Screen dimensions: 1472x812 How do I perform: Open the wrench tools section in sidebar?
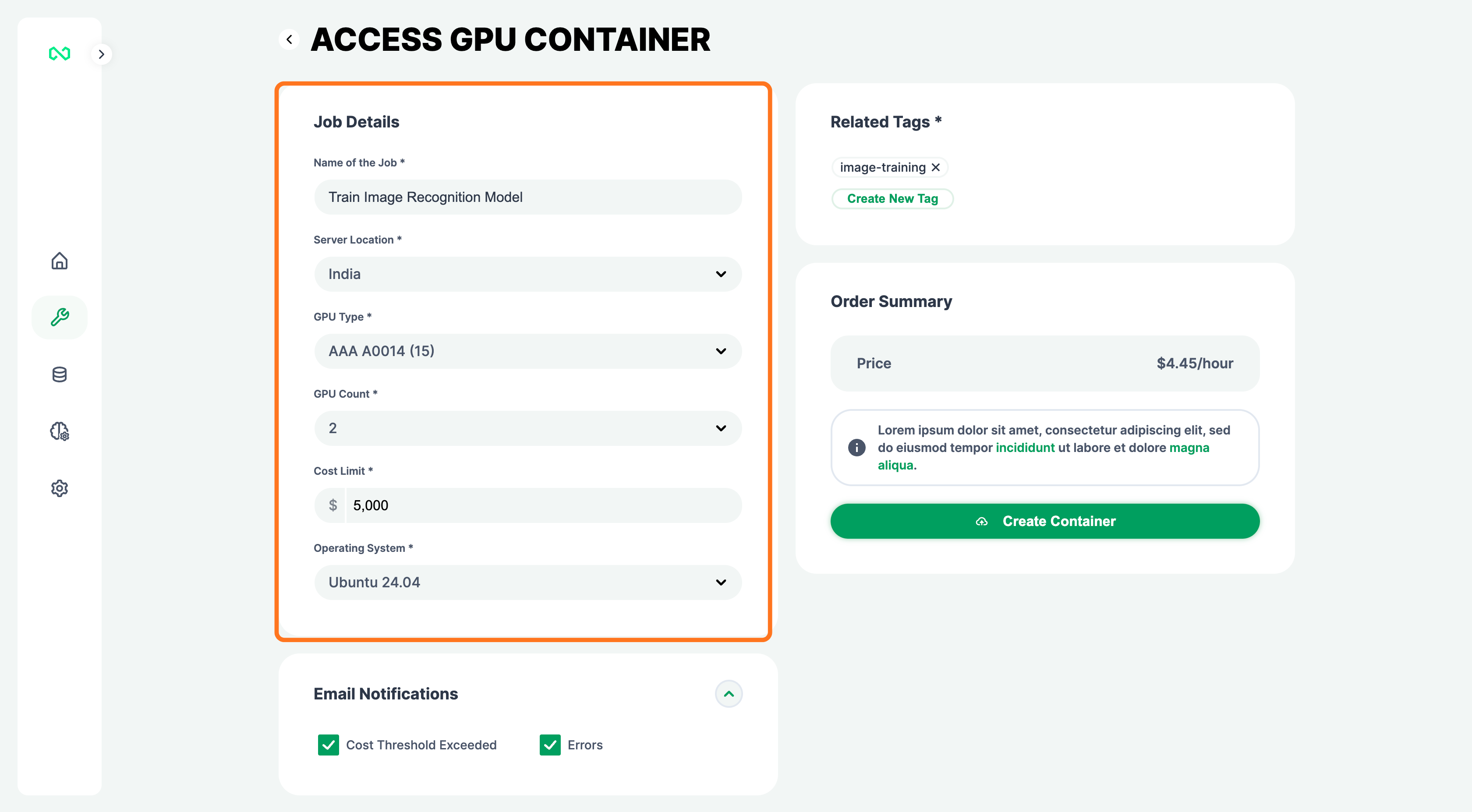[x=60, y=317]
